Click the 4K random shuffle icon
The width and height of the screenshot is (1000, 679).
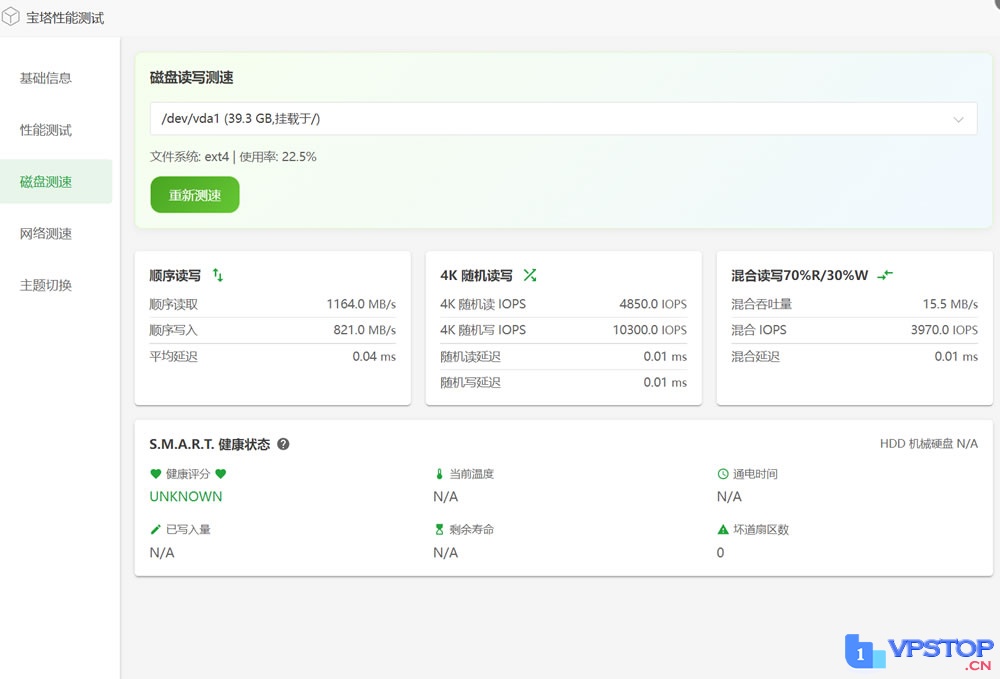(x=530, y=275)
